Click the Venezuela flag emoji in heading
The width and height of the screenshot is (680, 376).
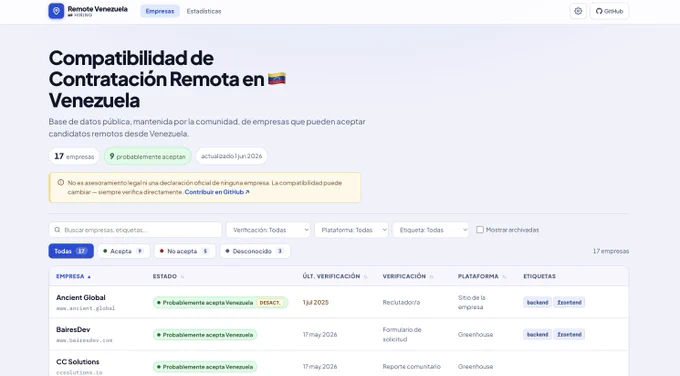click(x=277, y=79)
